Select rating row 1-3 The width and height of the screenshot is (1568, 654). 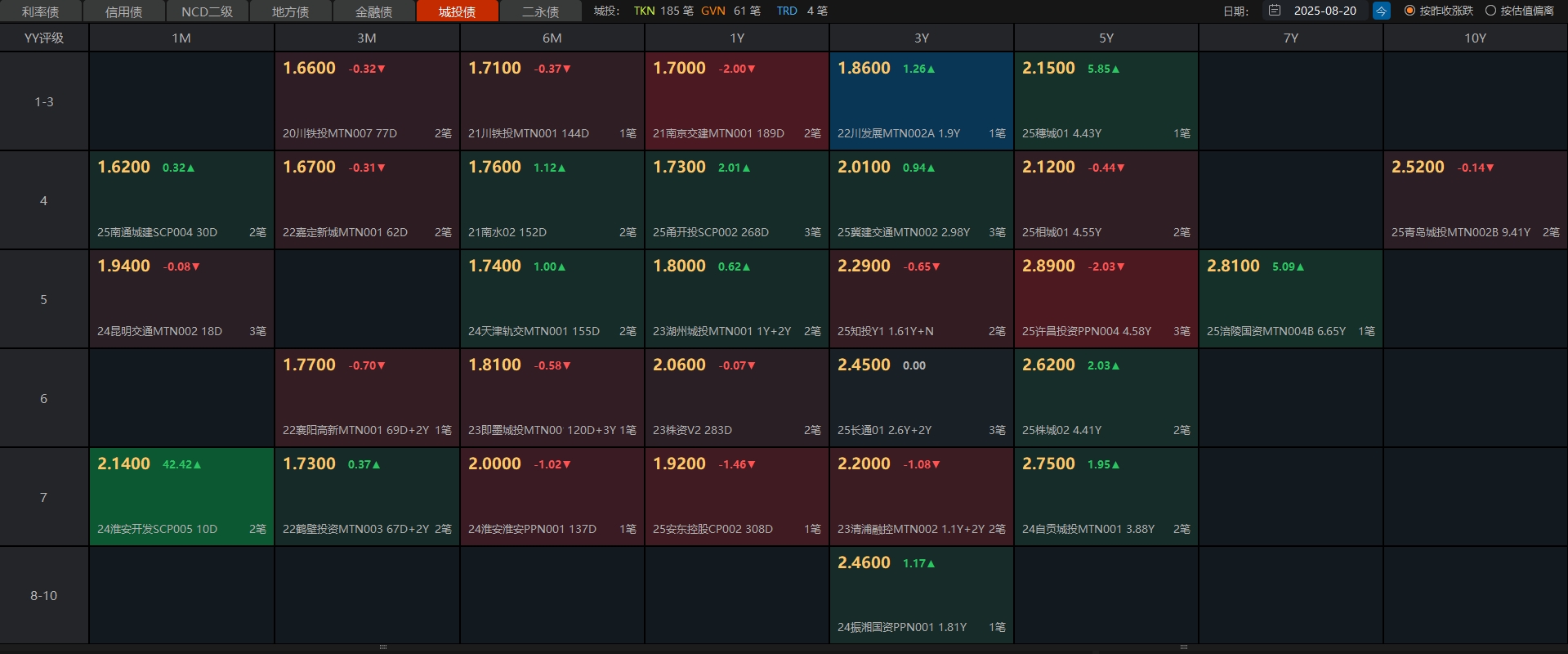(x=44, y=101)
